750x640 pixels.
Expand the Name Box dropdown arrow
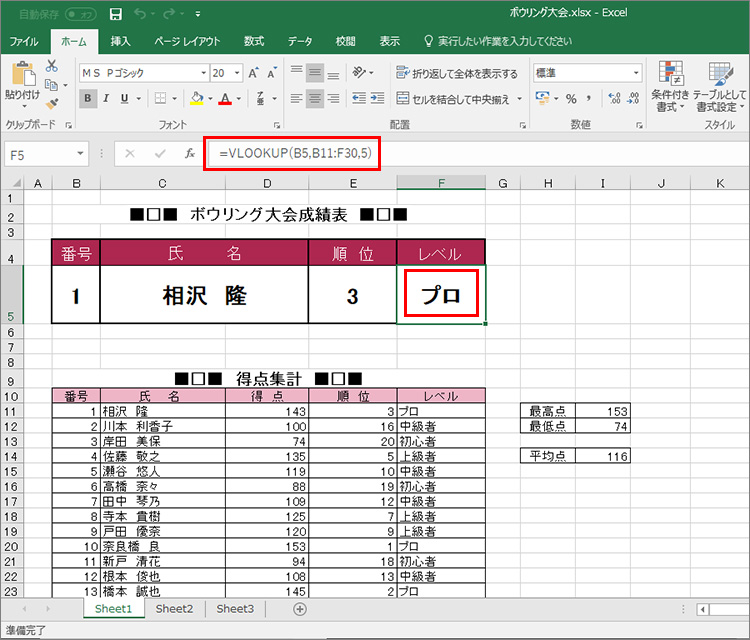click(81, 154)
